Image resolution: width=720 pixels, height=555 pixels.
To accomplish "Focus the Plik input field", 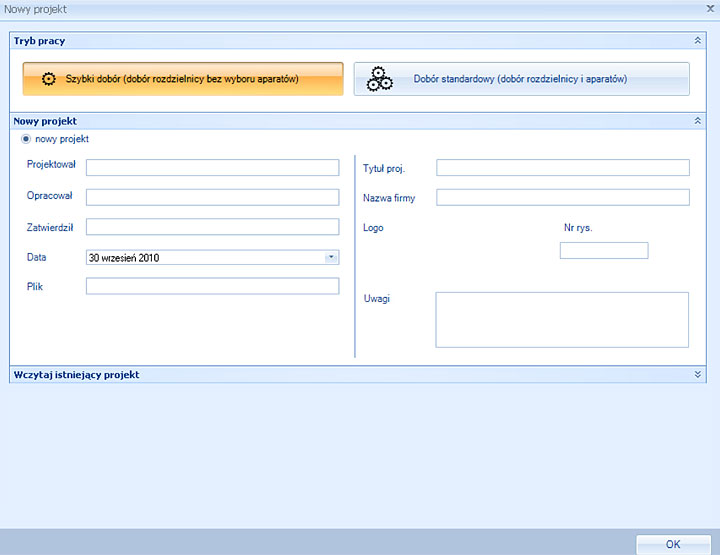I will pos(213,286).
